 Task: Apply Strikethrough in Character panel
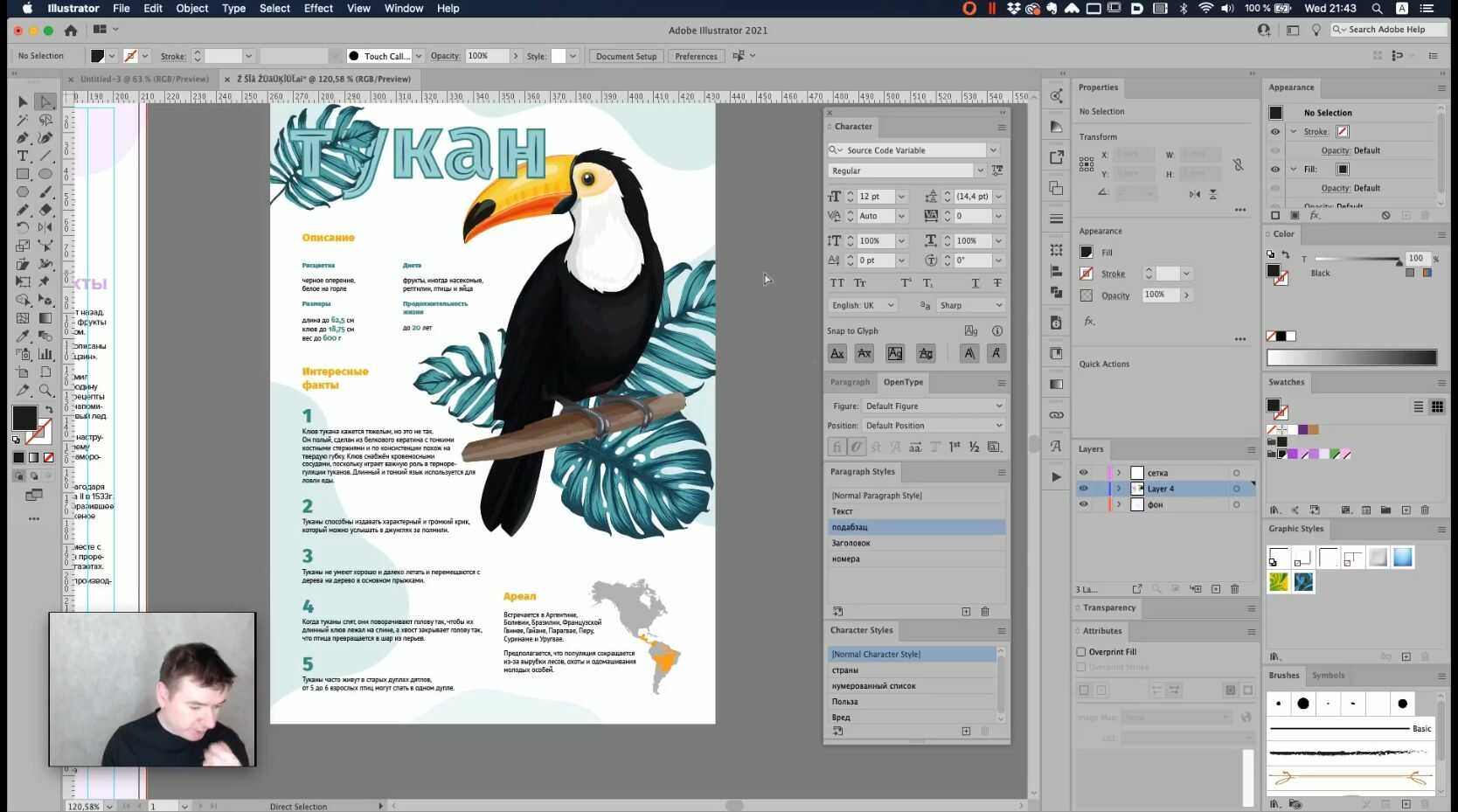pyautogui.click(x=997, y=283)
